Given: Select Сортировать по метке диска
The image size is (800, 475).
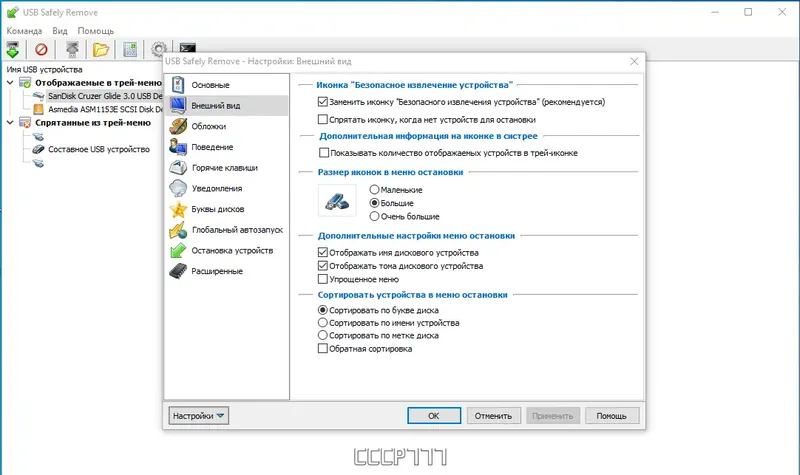Looking at the screenshot, I should coord(322,336).
